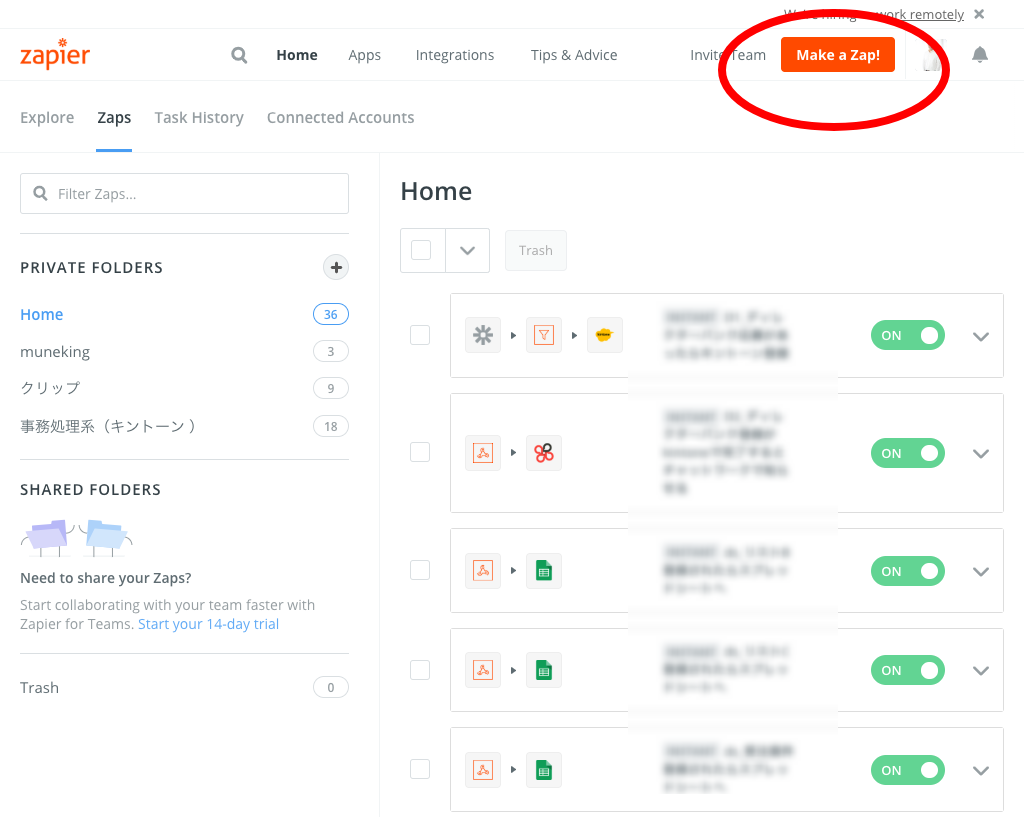Click the Home folder count badge 36
Screen dimensions: 1024x817
pos(331,315)
